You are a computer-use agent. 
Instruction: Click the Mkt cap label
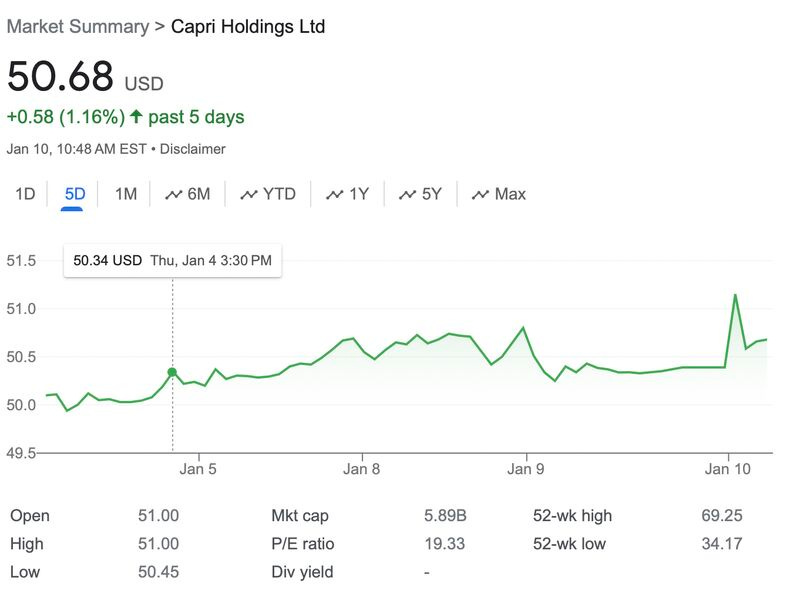(x=300, y=516)
